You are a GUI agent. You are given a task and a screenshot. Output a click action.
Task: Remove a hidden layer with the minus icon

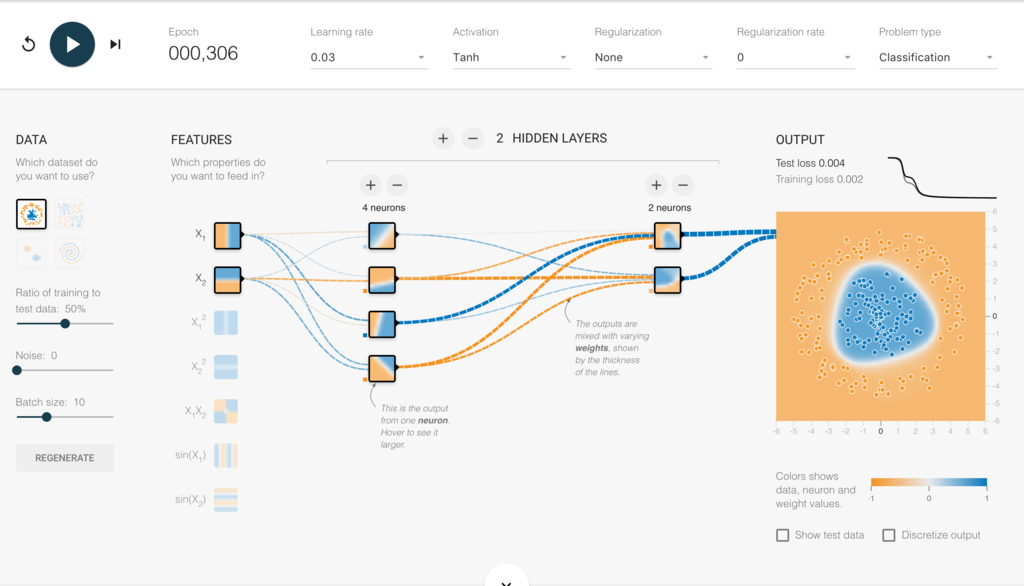473,138
